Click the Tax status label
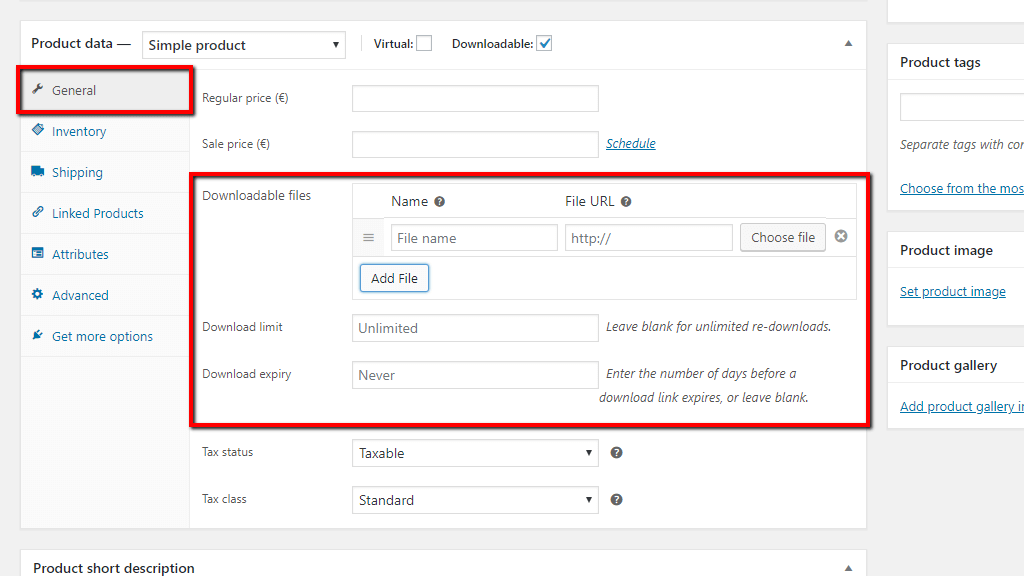This screenshot has width=1024, height=576. [227, 452]
